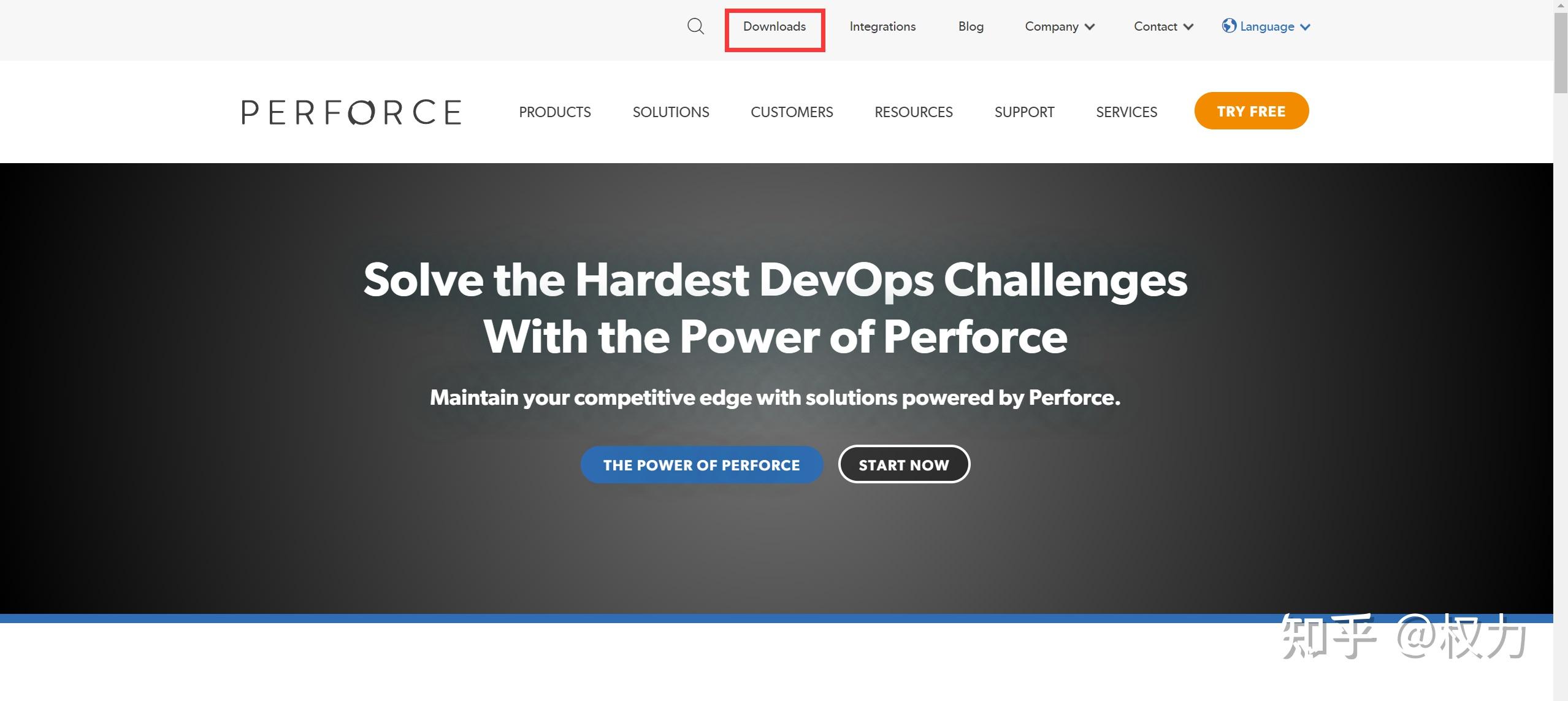The image size is (1568, 701).
Task: Expand the Company dropdown
Action: click(x=1058, y=26)
